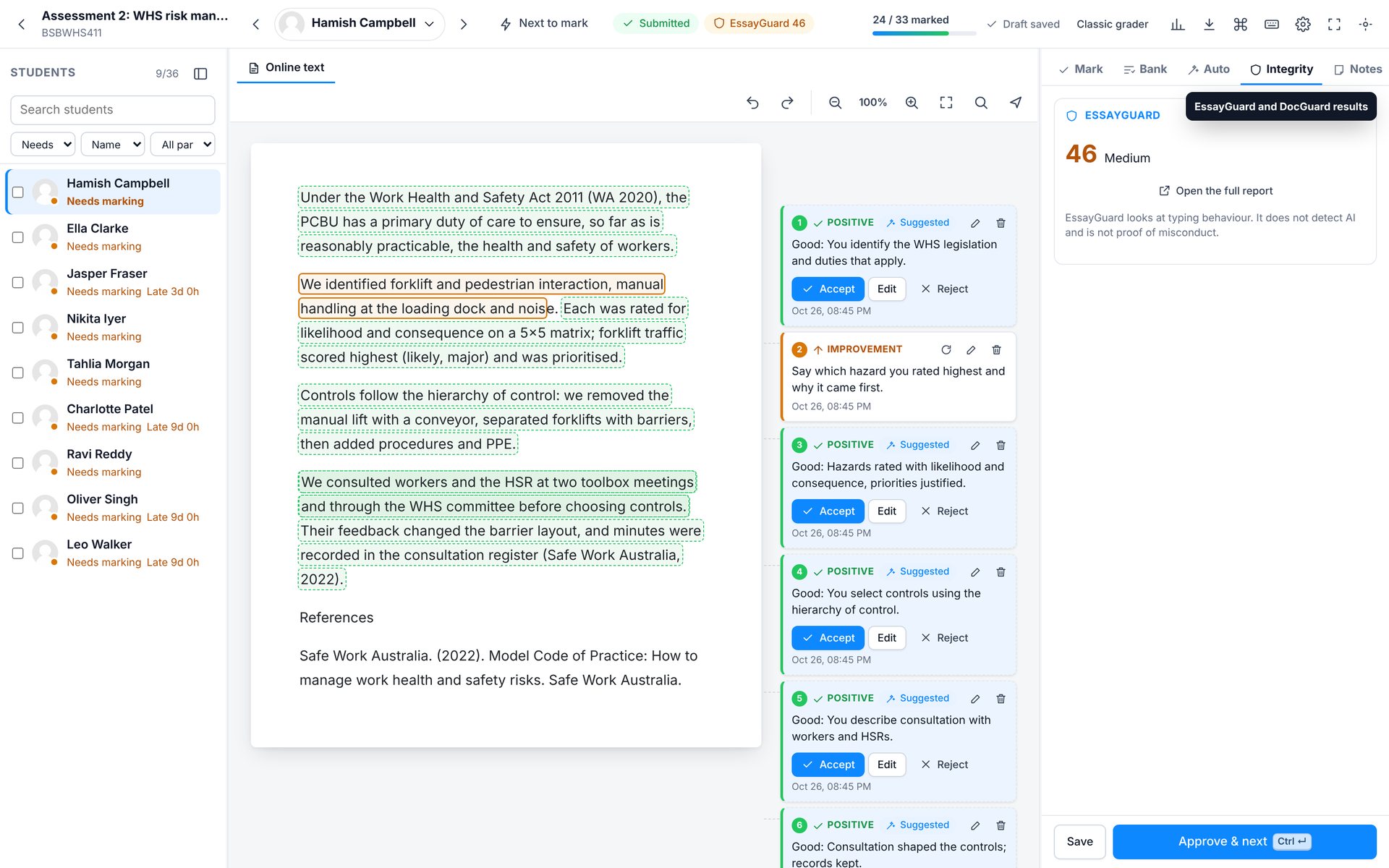Redo the annotation action

pyautogui.click(x=787, y=103)
